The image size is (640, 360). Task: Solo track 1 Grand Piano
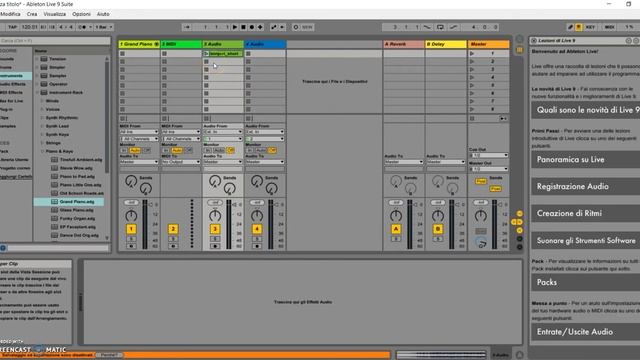click(x=131, y=239)
